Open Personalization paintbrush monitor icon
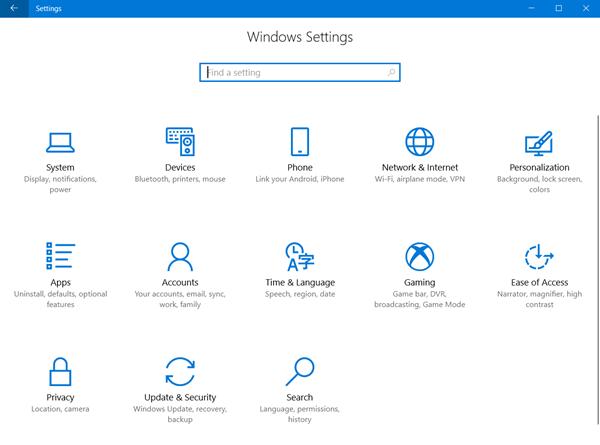The width and height of the screenshot is (600, 445). (x=539, y=143)
